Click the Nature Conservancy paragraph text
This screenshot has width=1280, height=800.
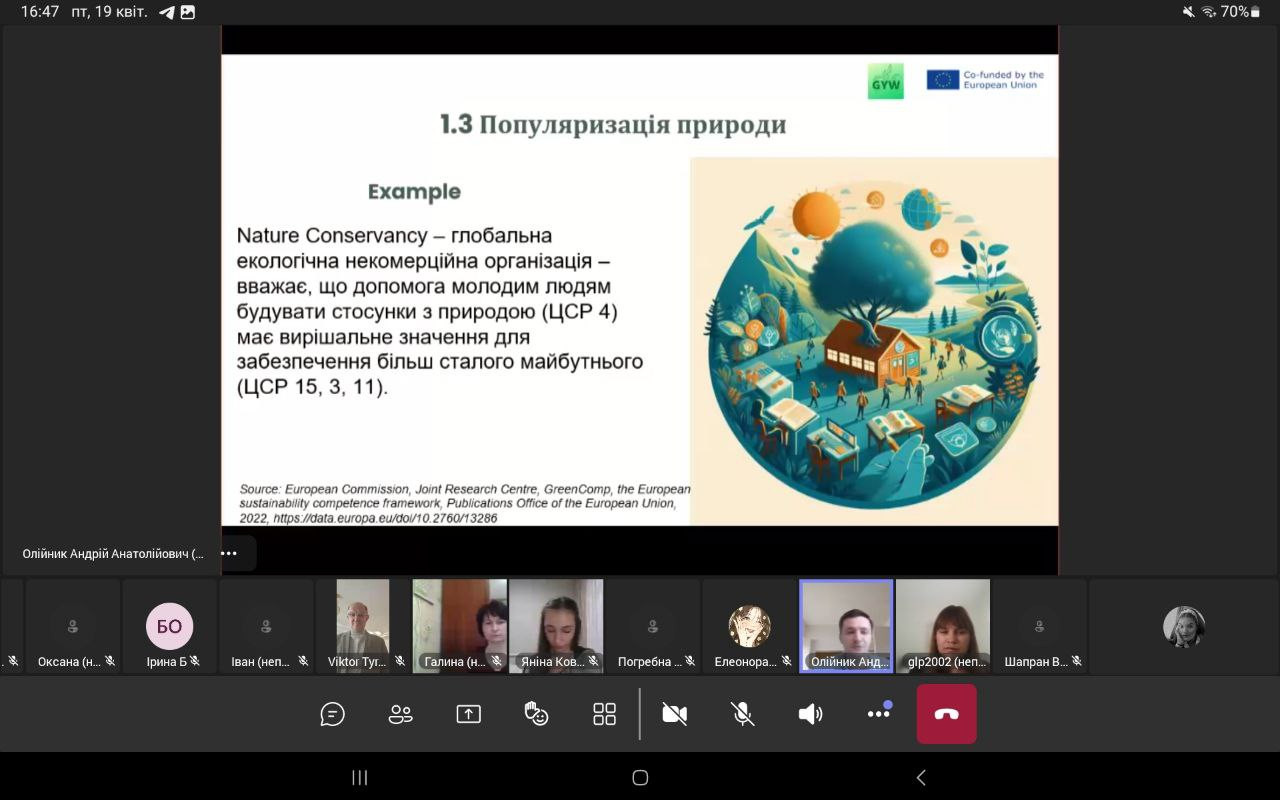[x=440, y=312]
